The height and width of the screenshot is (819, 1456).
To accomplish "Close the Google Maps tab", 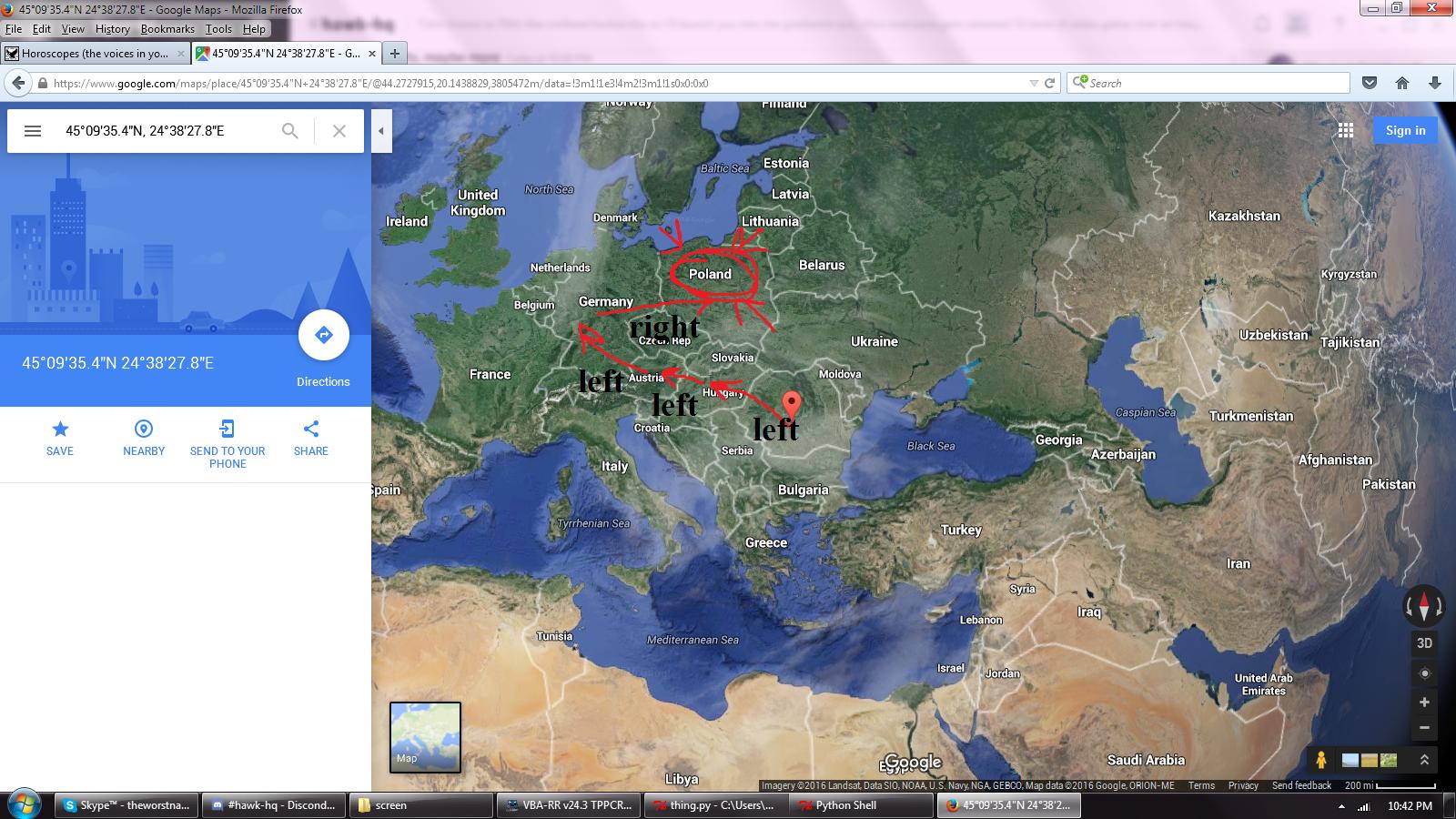I will click(x=371, y=54).
